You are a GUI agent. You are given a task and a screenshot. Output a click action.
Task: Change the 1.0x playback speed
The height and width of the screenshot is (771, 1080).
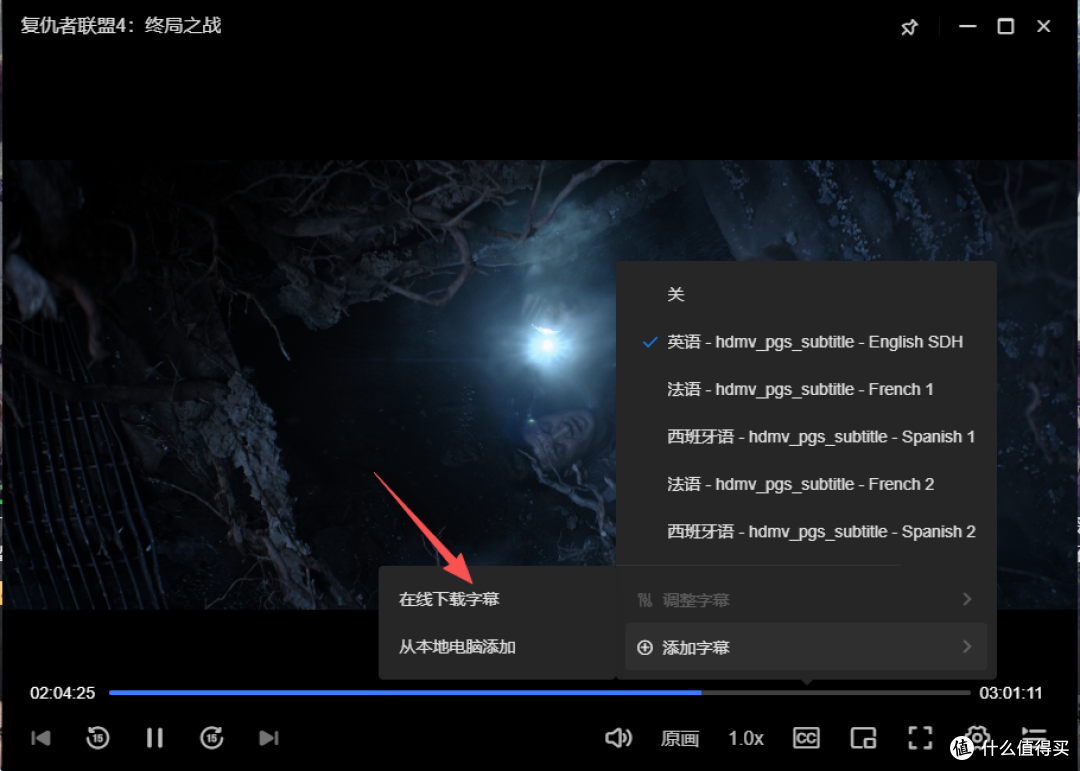(x=746, y=739)
